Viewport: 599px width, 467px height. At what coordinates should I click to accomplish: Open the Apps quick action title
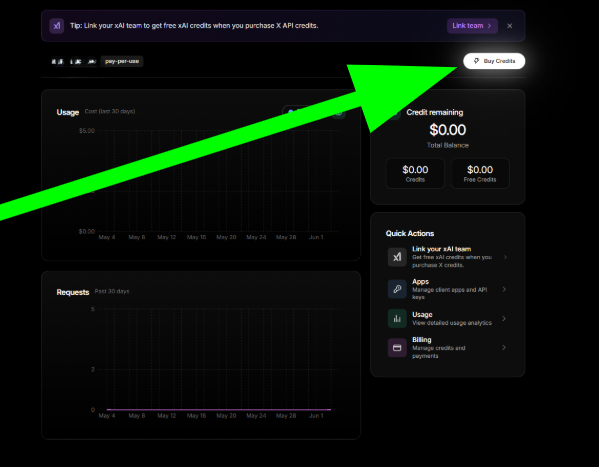pyautogui.click(x=420, y=281)
